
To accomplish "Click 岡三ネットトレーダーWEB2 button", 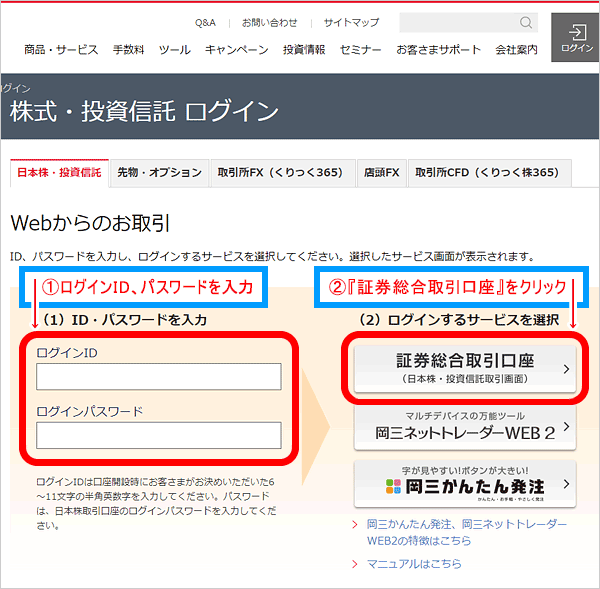I will [x=465, y=427].
